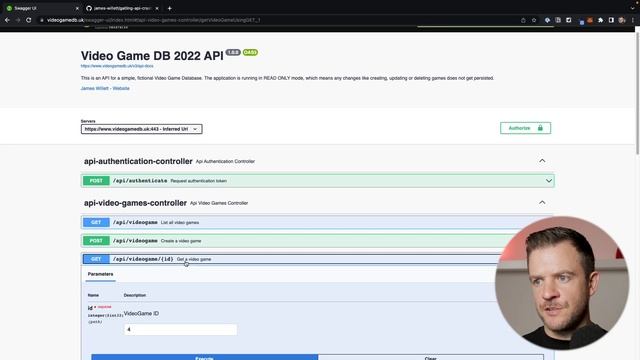Click the Authorize button
This screenshot has height=360, width=640.
click(x=525, y=128)
